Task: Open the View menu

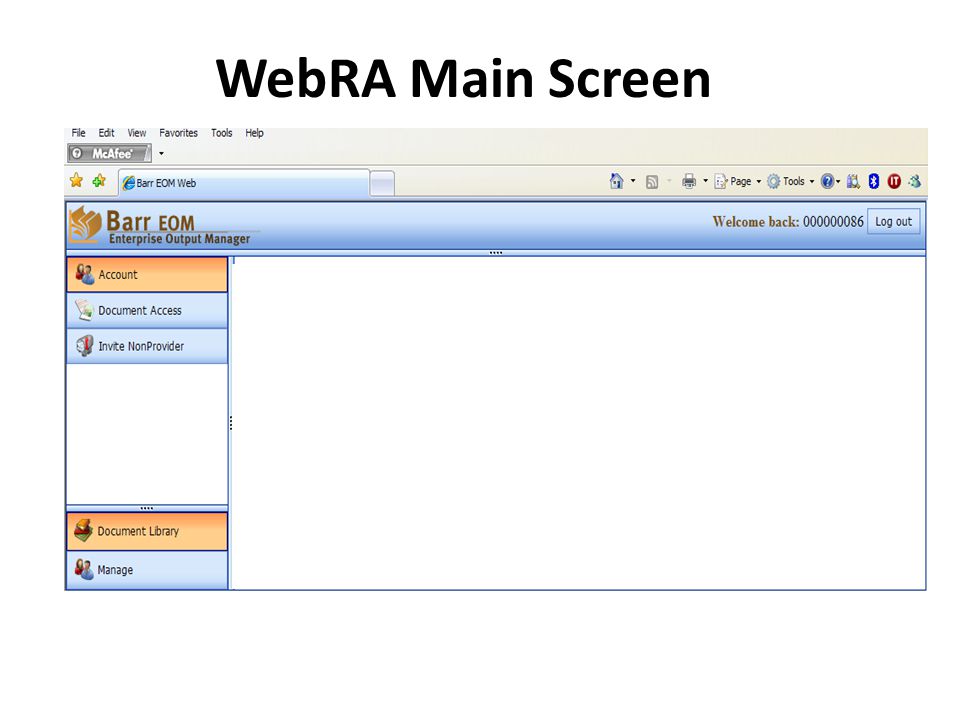Action: coord(137,133)
